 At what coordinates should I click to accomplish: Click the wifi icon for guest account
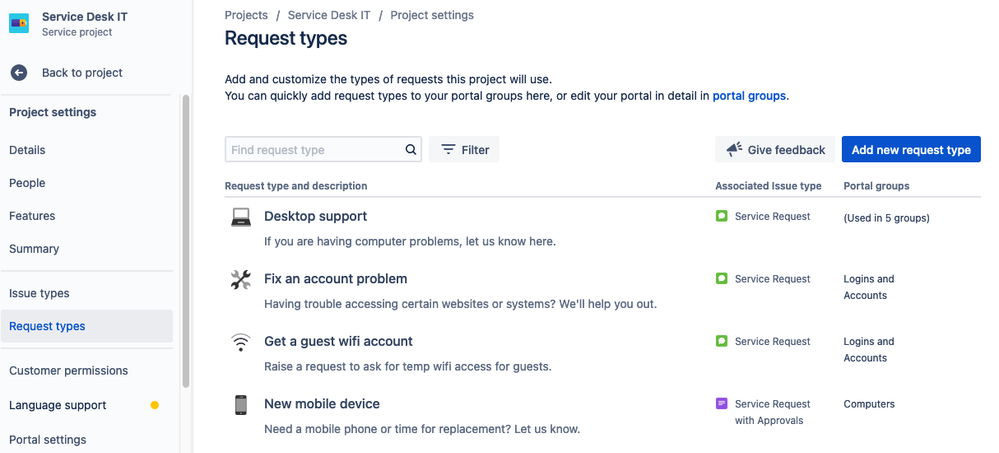241,343
